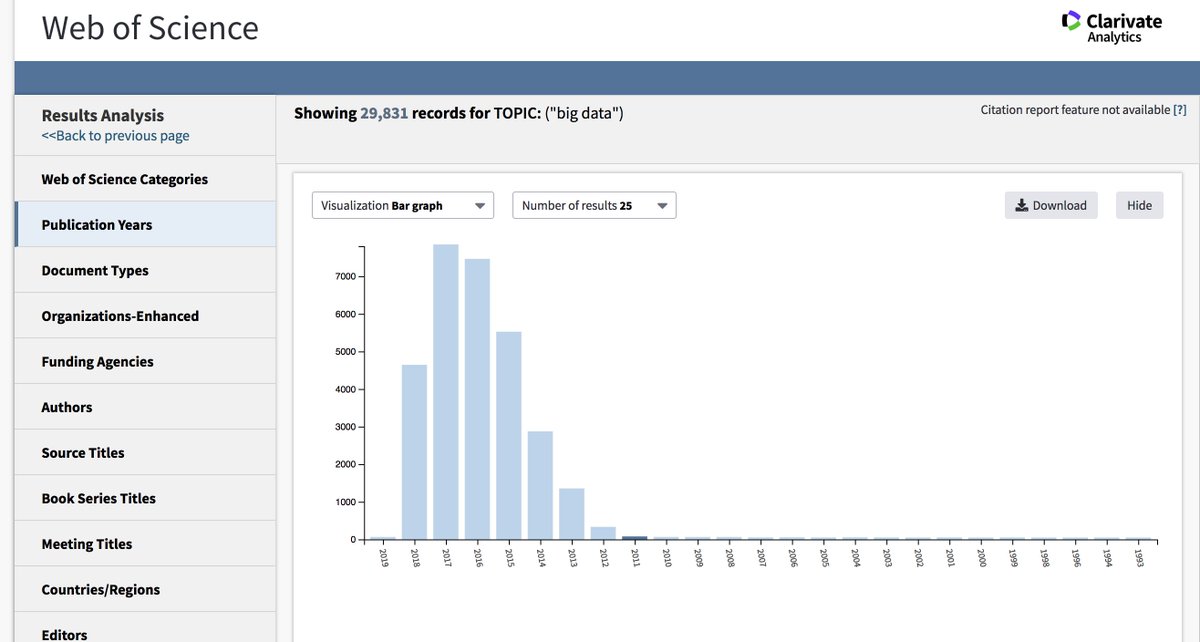Click the 2017 bar in the graph
This screenshot has height=642, width=1200.
pos(446,392)
